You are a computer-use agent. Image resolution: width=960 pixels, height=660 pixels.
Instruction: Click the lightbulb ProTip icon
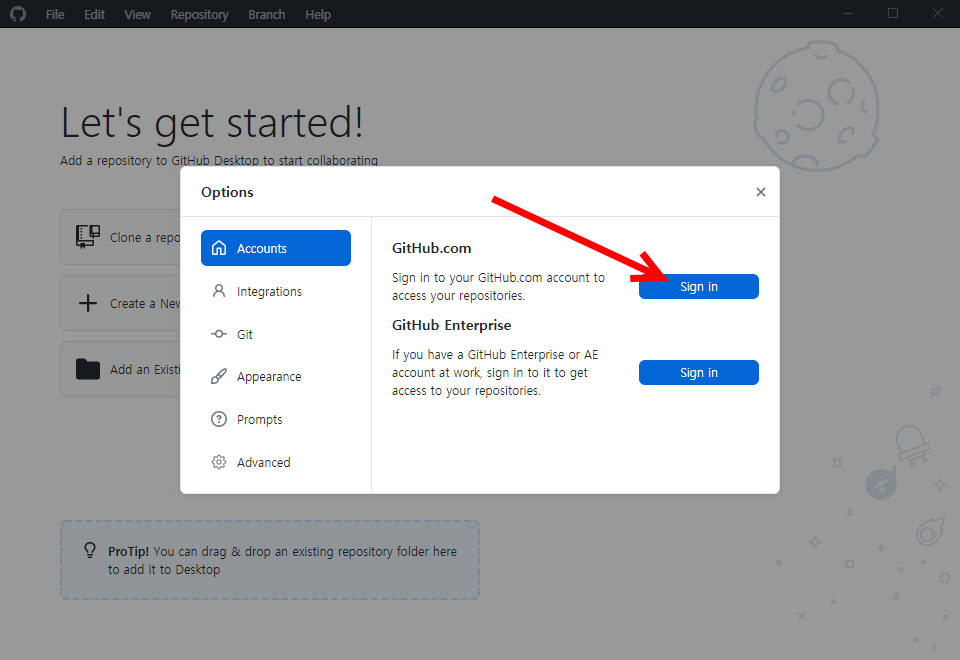click(x=90, y=550)
